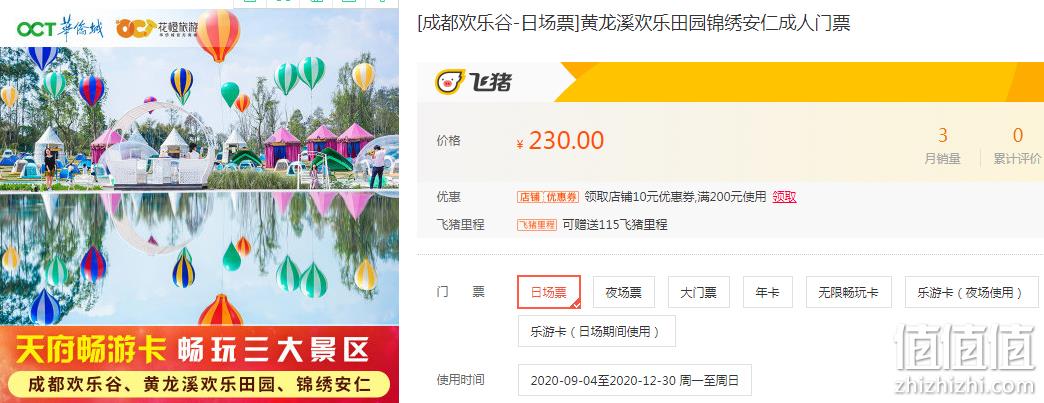The height and width of the screenshot is (403, 1044).
Task: Click the Fliggy 飞猪 pig logo
Action: (x=473, y=82)
